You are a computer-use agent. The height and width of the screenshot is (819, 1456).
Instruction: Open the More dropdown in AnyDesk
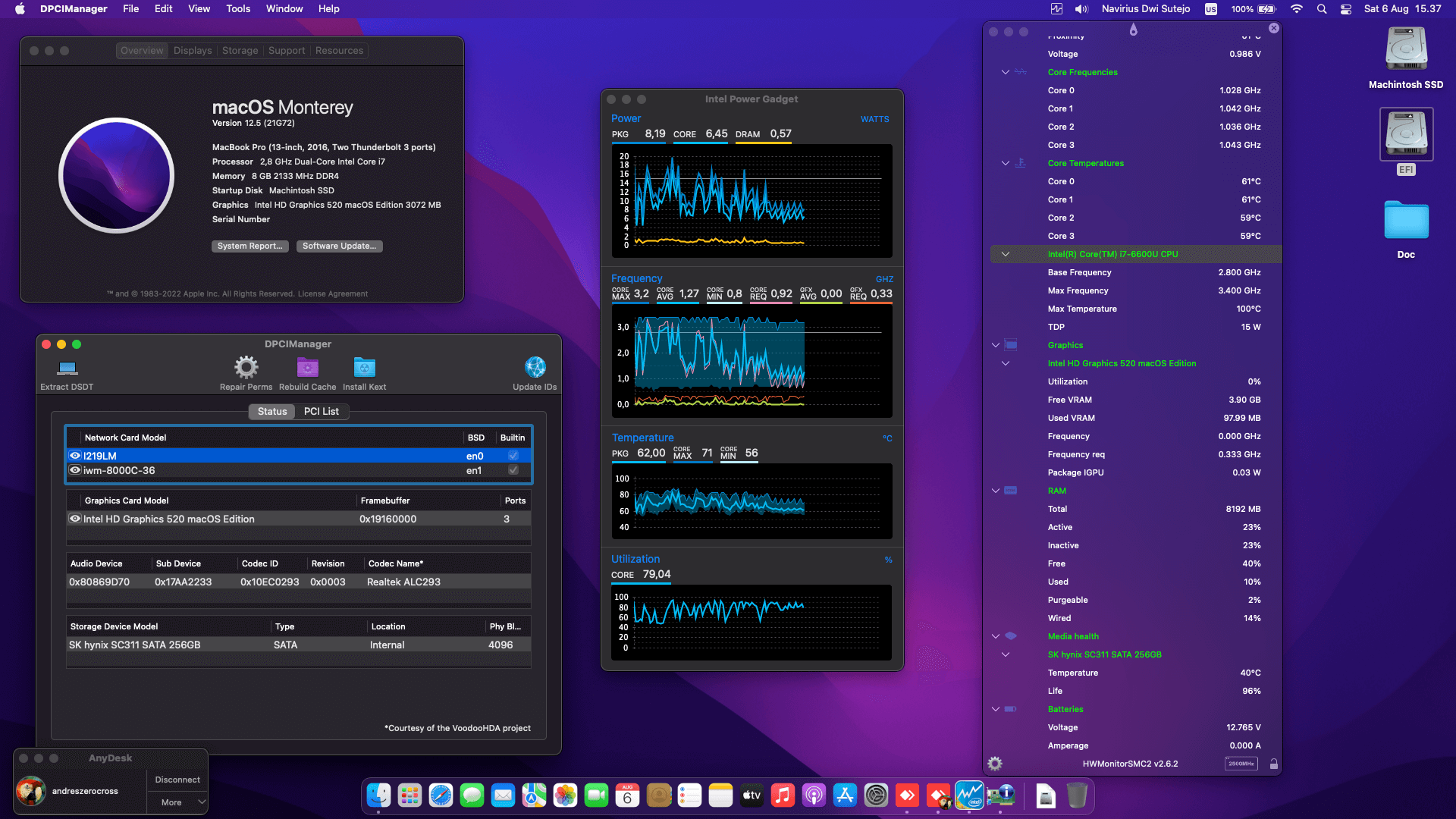(177, 802)
